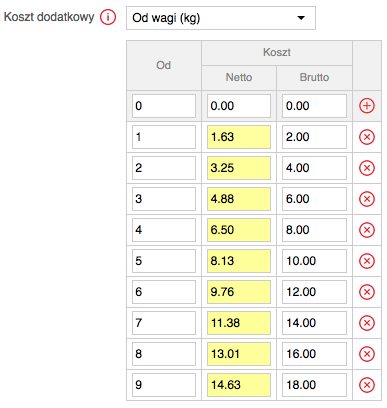This screenshot has width=387, height=408.
Task: Delete the row starting from 6 kg
Action: [367, 292]
